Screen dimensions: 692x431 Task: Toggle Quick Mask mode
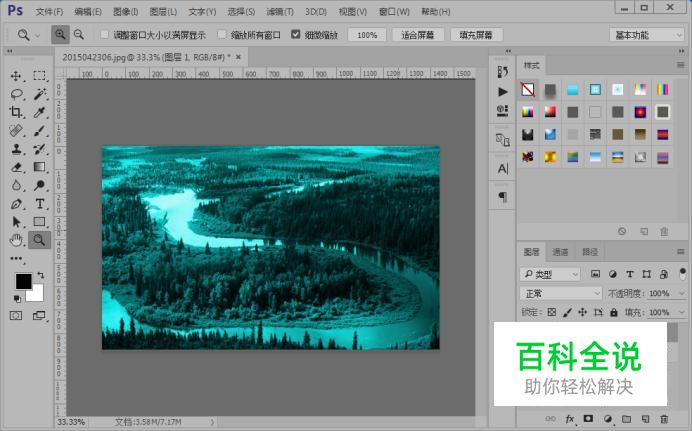(x=16, y=315)
